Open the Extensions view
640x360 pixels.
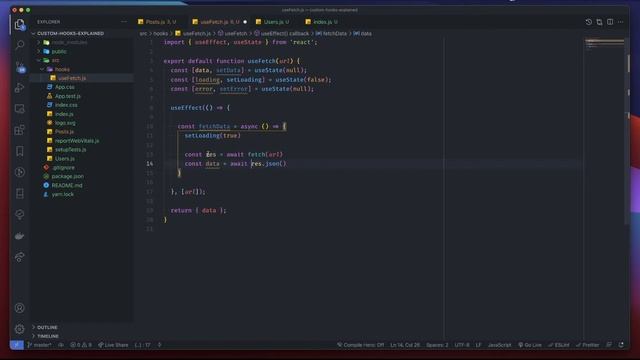click(20, 130)
